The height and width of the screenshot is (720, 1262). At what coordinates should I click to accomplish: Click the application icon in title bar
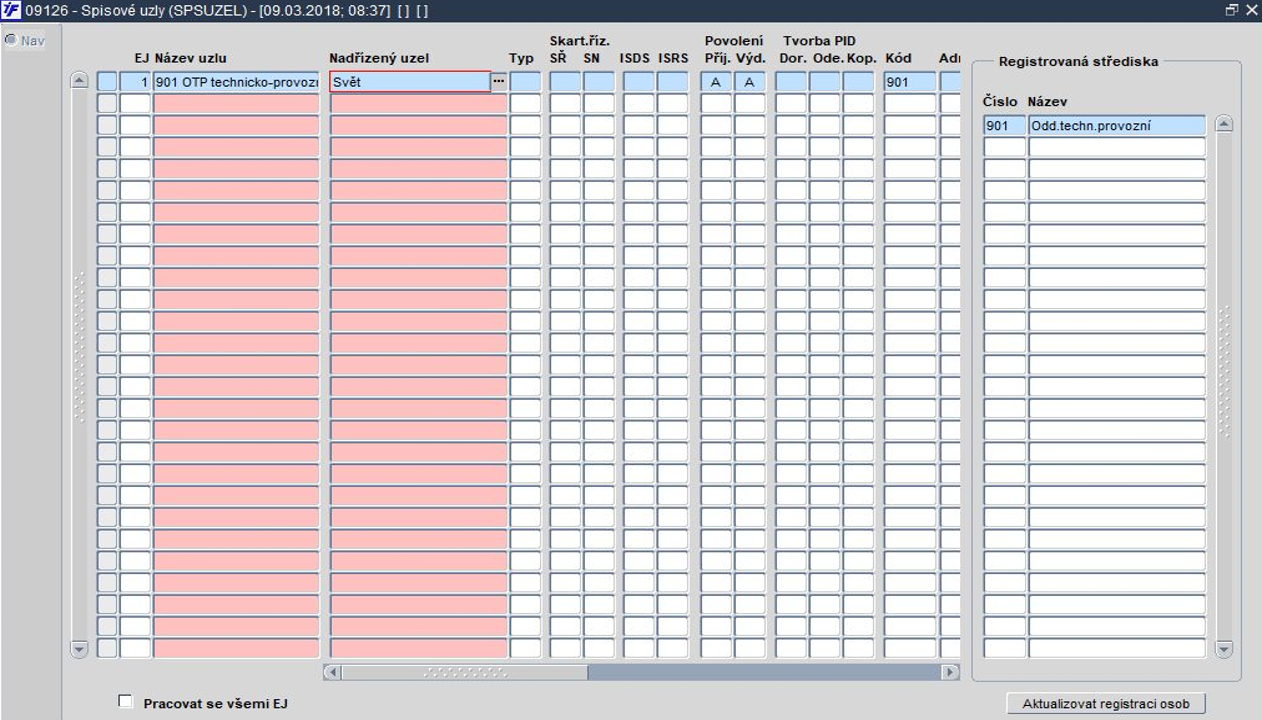click(x=11, y=10)
